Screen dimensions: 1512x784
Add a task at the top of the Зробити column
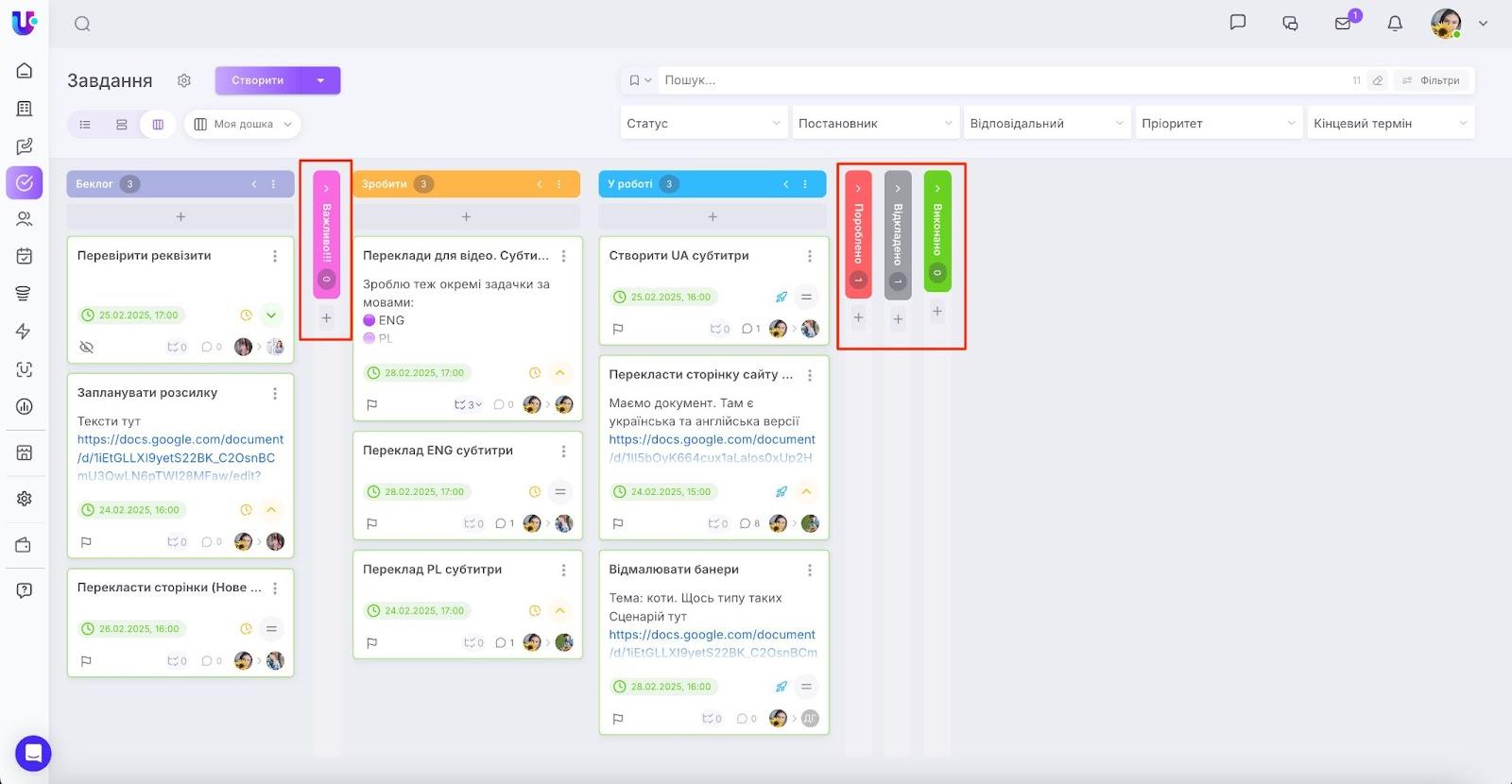(x=466, y=217)
